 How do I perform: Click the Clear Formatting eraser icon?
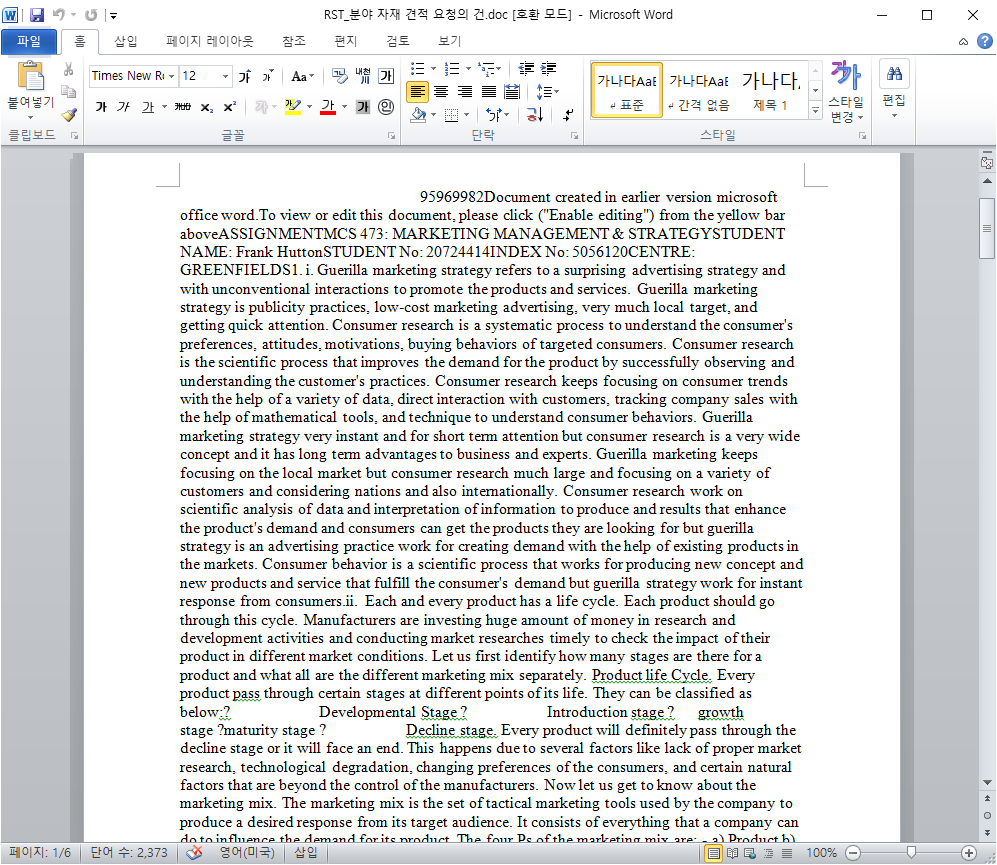coord(339,76)
